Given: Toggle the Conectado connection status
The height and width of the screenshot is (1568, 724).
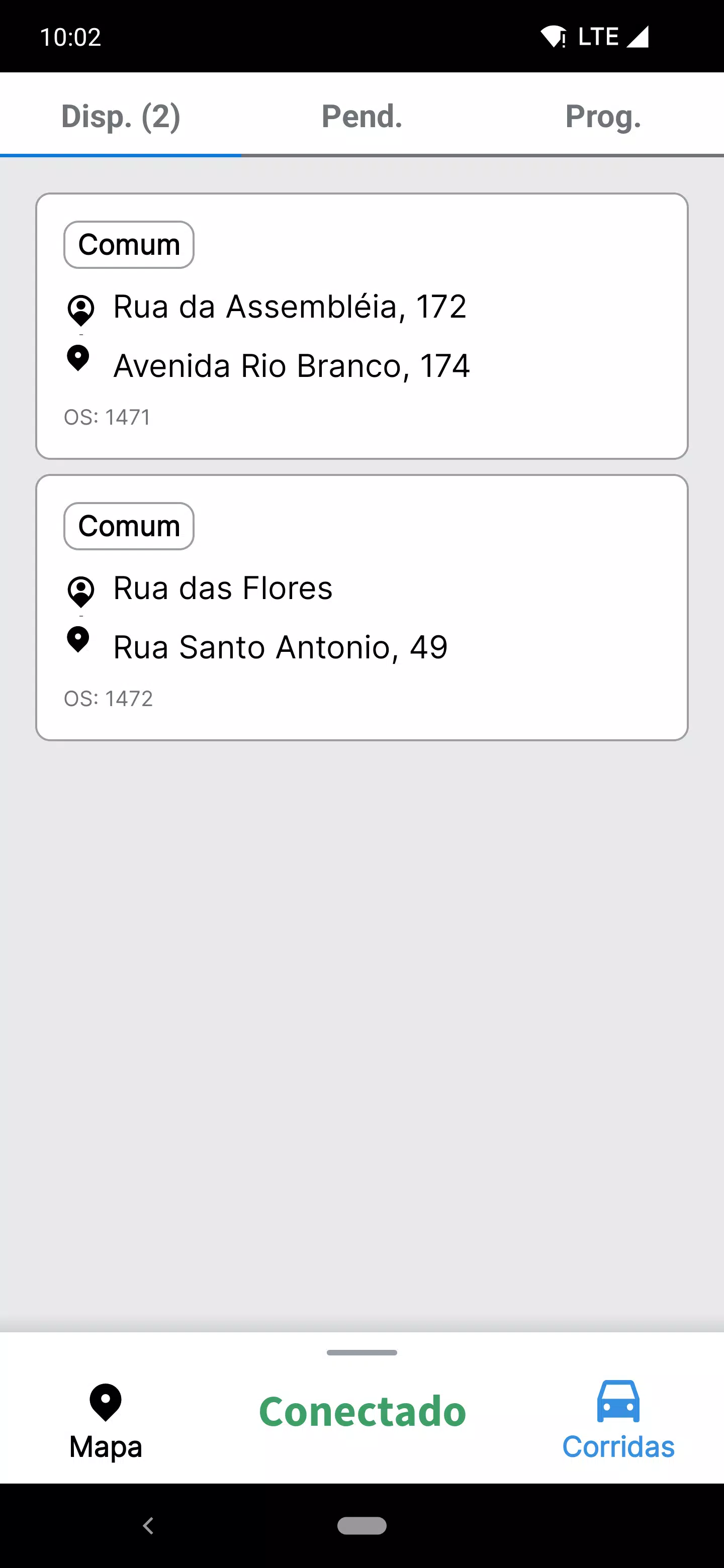Looking at the screenshot, I should pos(363,1412).
